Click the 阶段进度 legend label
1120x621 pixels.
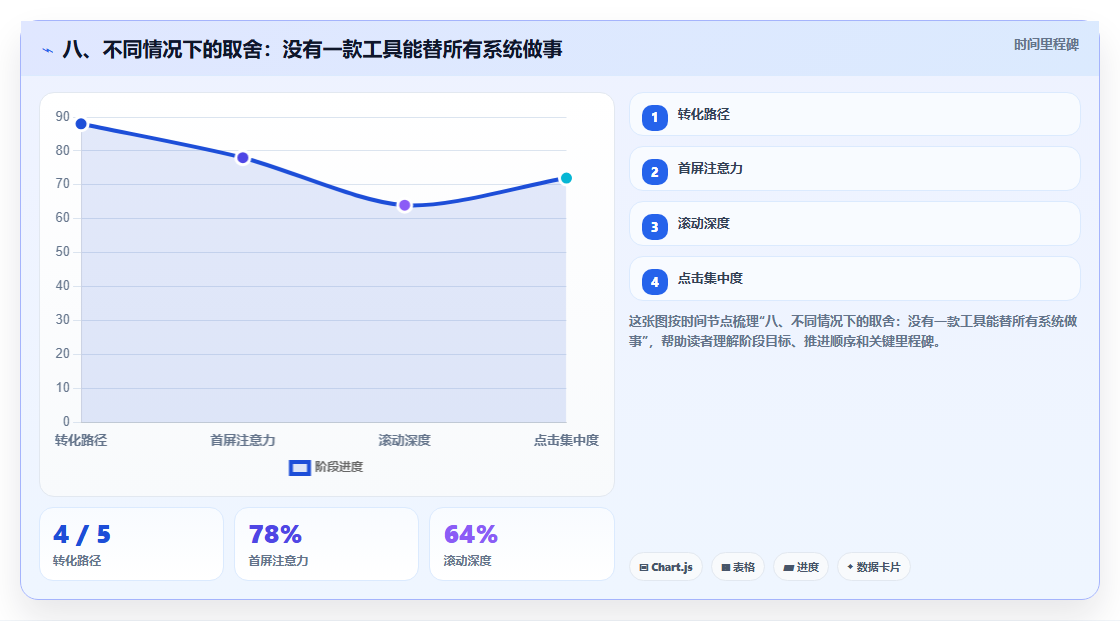pyautogui.click(x=339, y=467)
